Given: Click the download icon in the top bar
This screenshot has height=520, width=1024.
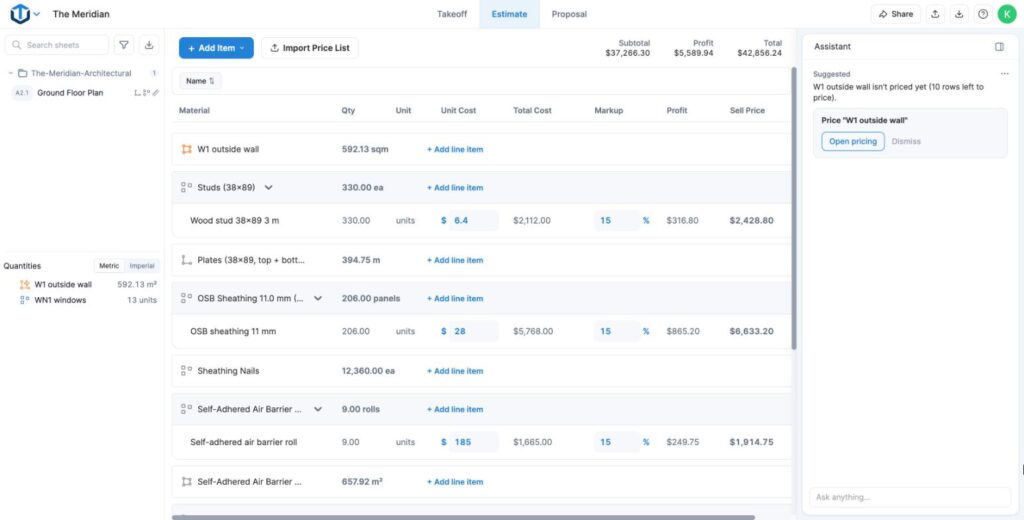Looking at the screenshot, I should pos(959,14).
